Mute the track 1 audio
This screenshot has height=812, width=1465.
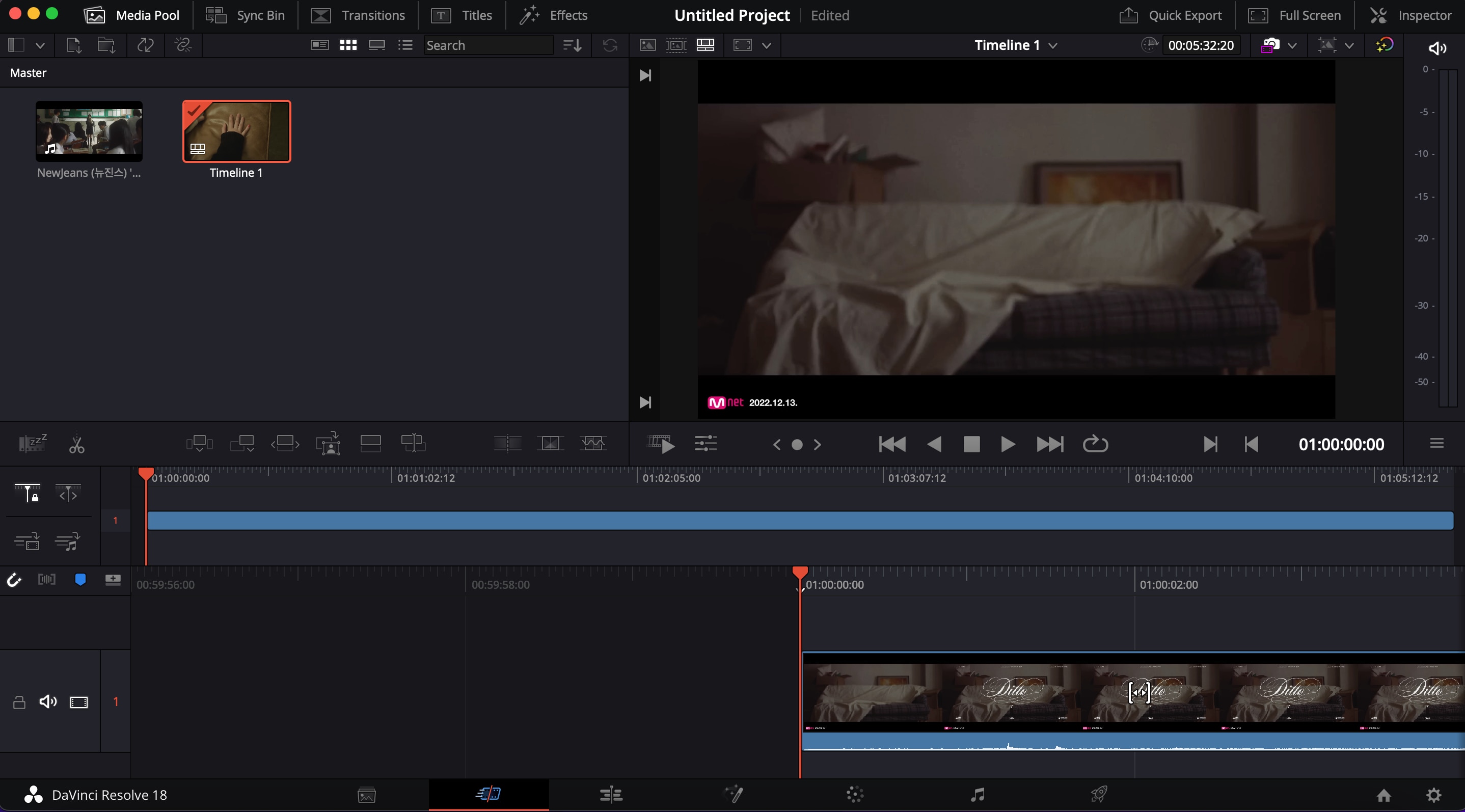point(48,701)
